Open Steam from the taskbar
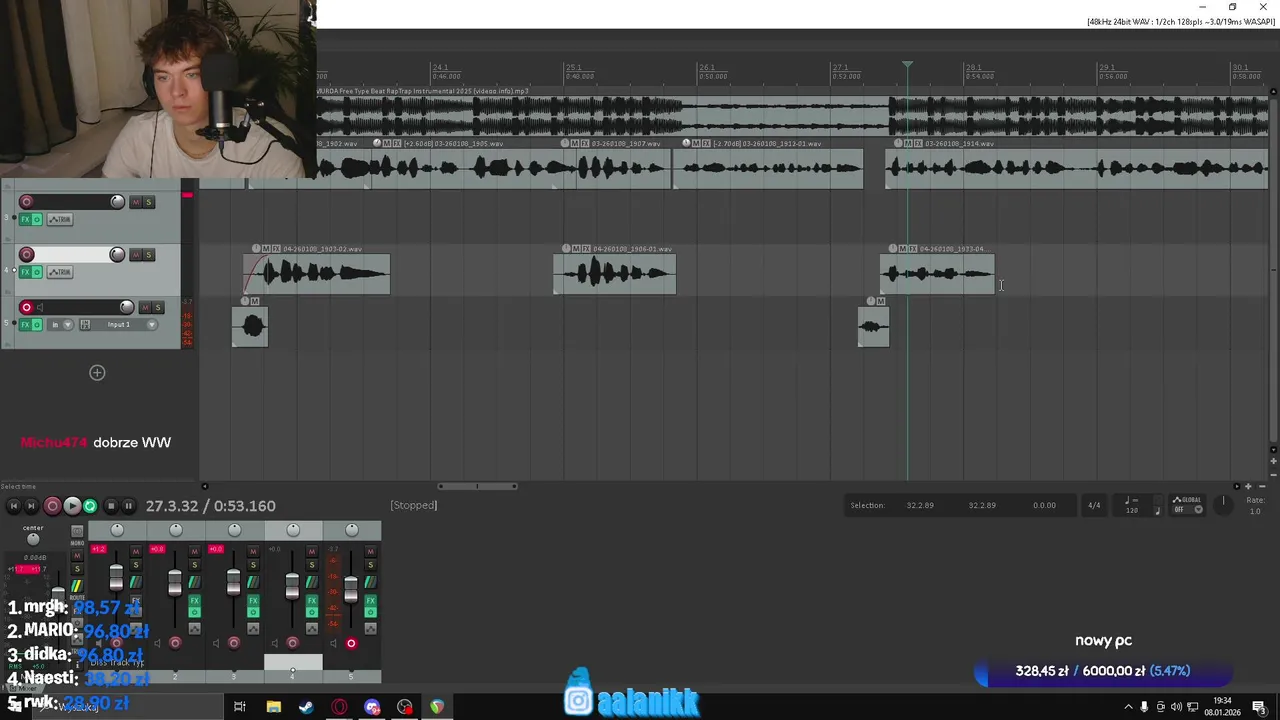The image size is (1280, 720). coord(306,707)
